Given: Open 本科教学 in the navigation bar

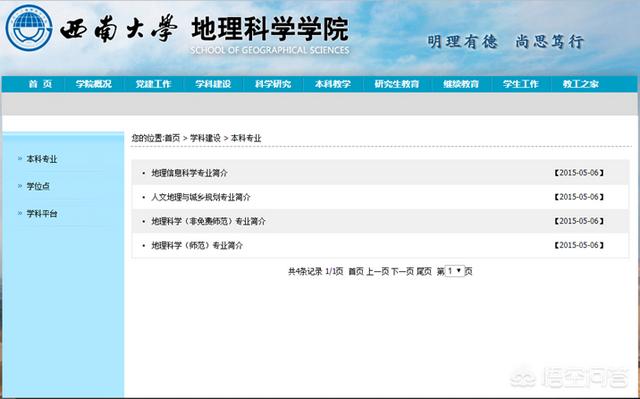Looking at the screenshot, I should (333, 84).
